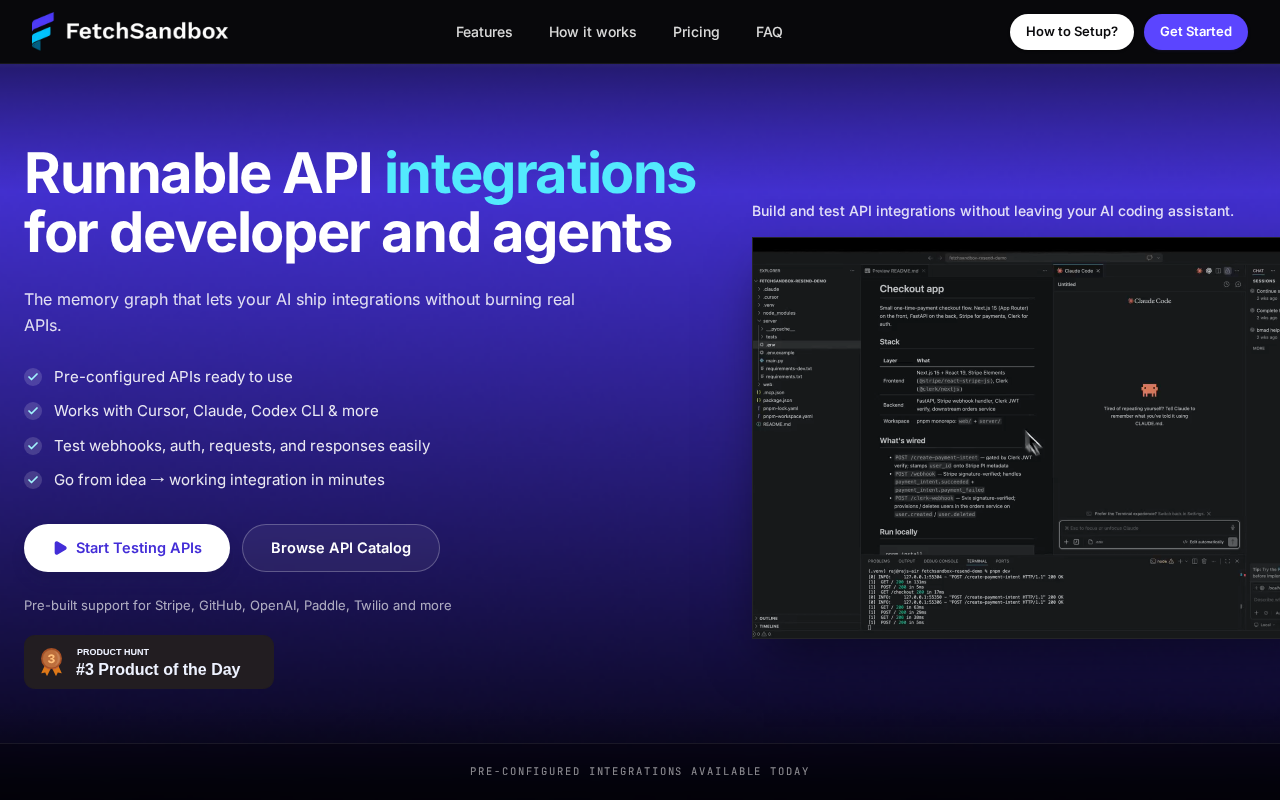Click text "Test webhooks, auth, requests, and responses easily"
1280x800 pixels.
pos(242,446)
